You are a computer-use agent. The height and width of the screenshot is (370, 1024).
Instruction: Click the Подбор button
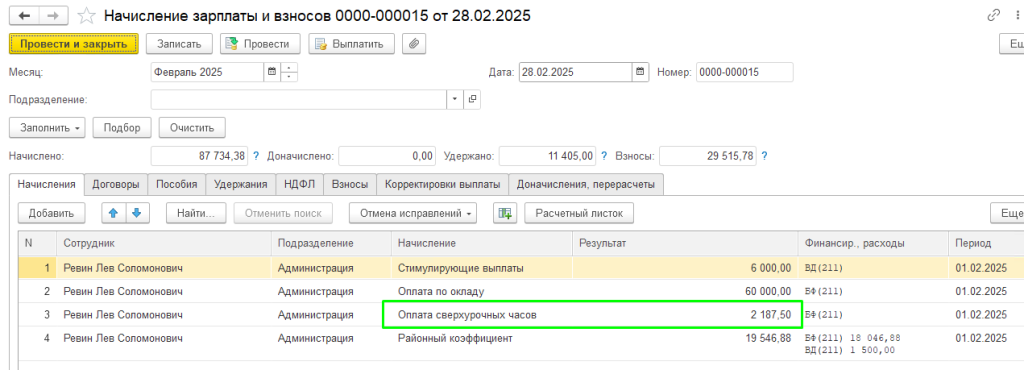coord(122,128)
